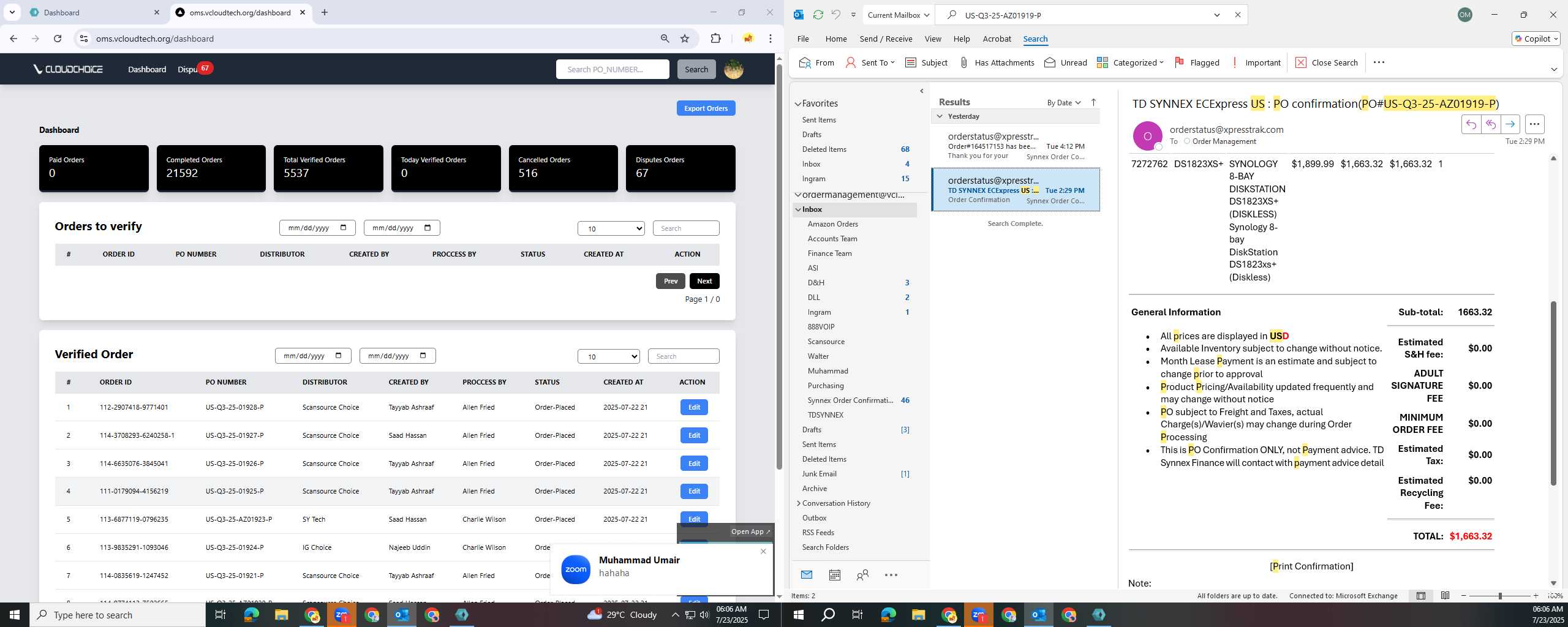The width and height of the screenshot is (1568, 627).
Task: Filter search by Subject
Action: click(x=926, y=62)
